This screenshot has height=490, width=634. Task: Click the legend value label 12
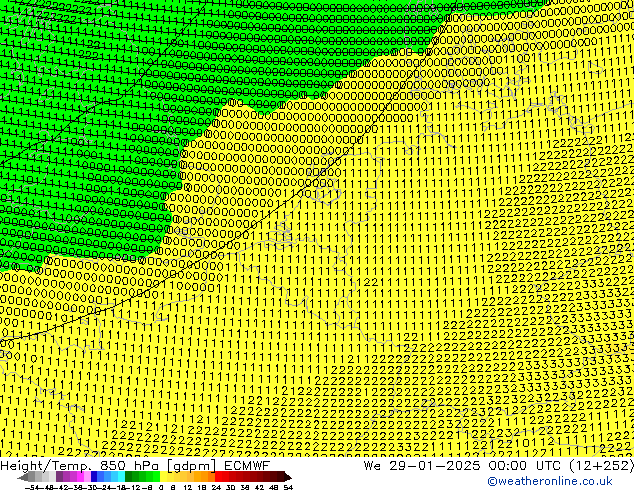187,487
